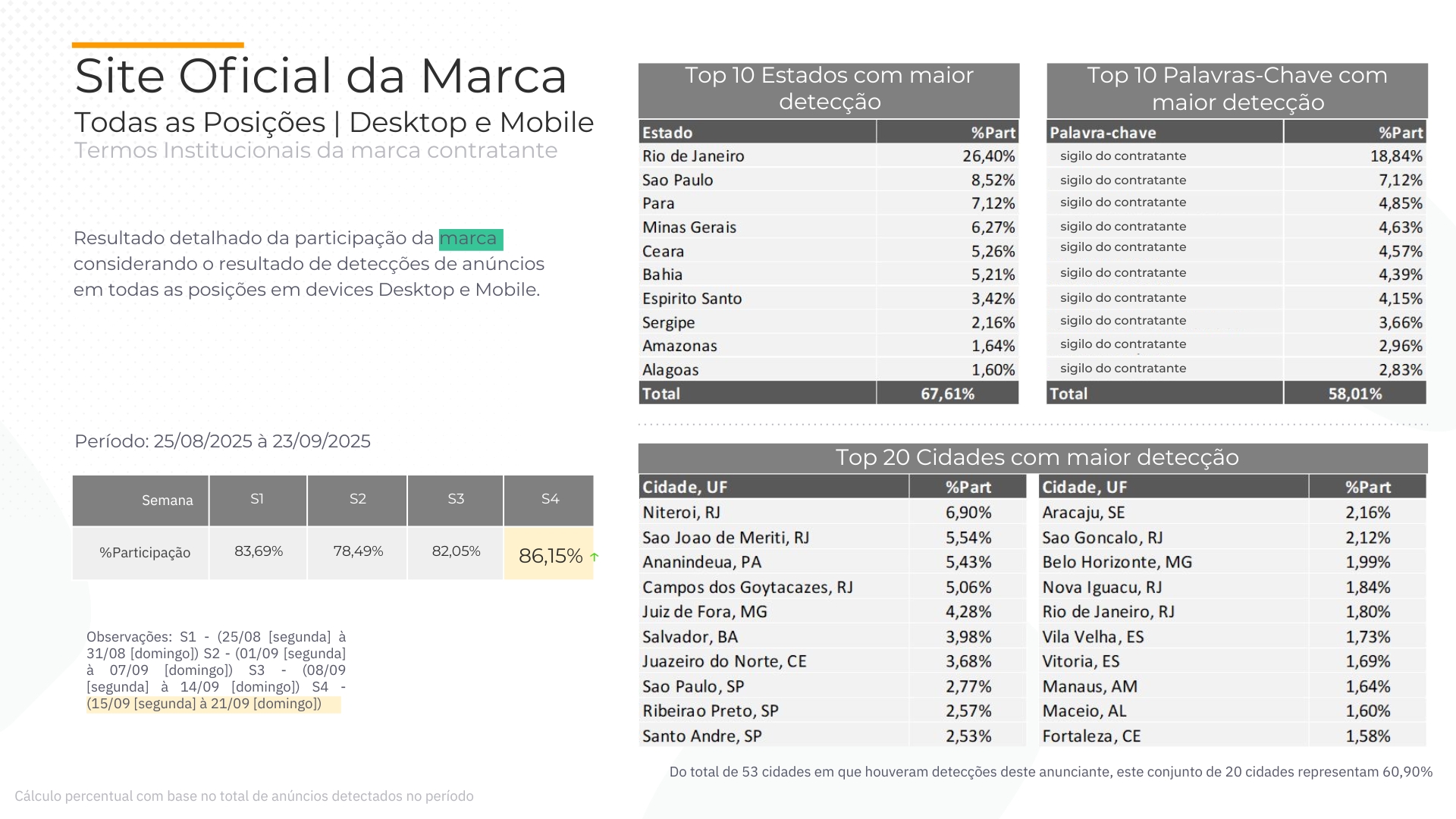This screenshot has width=1456, height=819.
Task: Click the "Top 10 Estados com maior detecção" header
Action: tap(828, 89)
